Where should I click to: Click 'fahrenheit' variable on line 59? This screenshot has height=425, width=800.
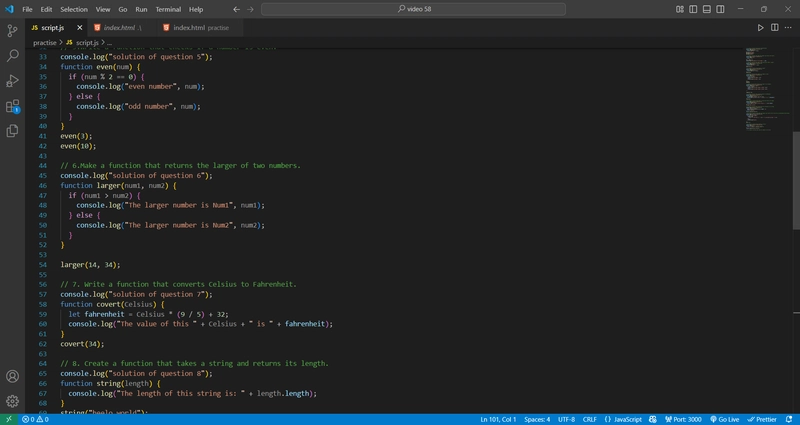(104, 314)
